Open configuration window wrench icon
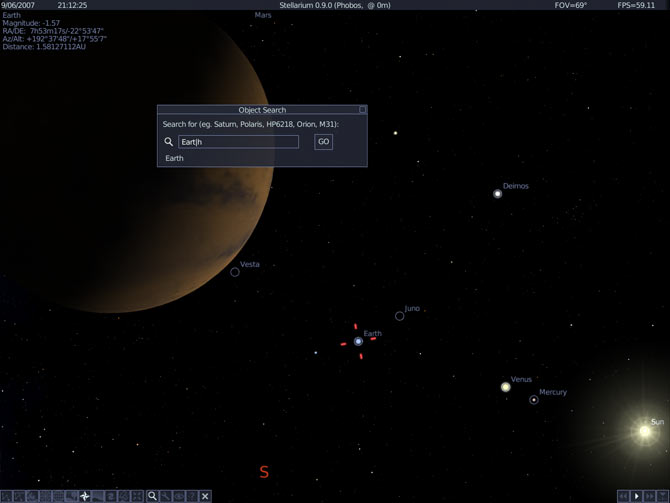The width and height of the screenshot is (670, 503). click(166, 496)
